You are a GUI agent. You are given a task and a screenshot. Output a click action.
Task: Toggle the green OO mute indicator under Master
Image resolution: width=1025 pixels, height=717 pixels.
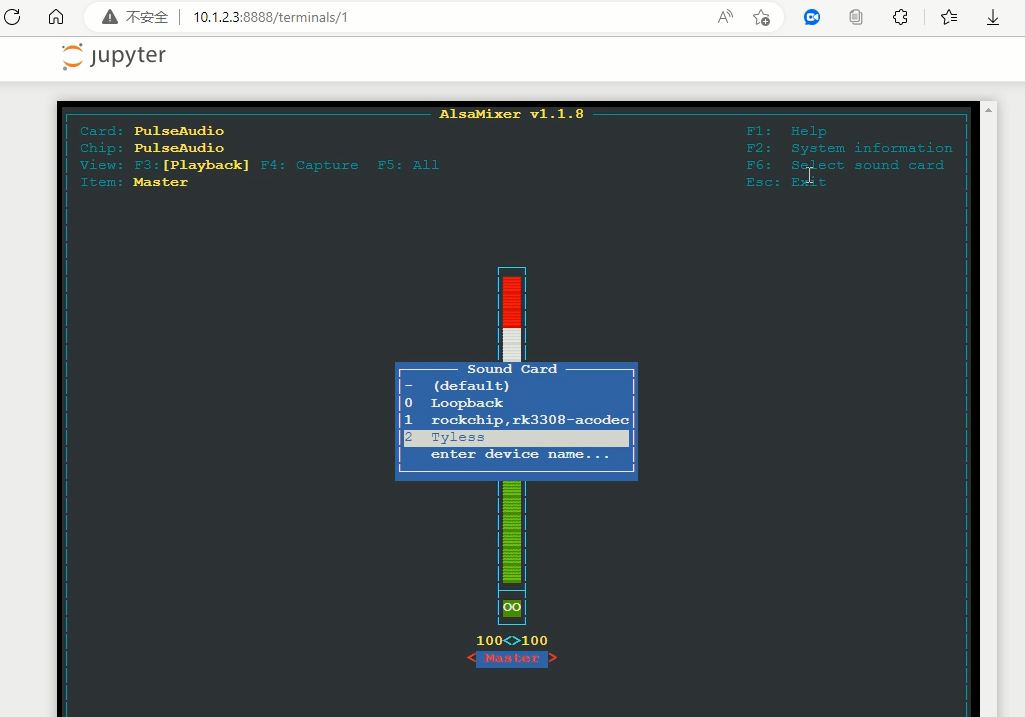point(512,607)
